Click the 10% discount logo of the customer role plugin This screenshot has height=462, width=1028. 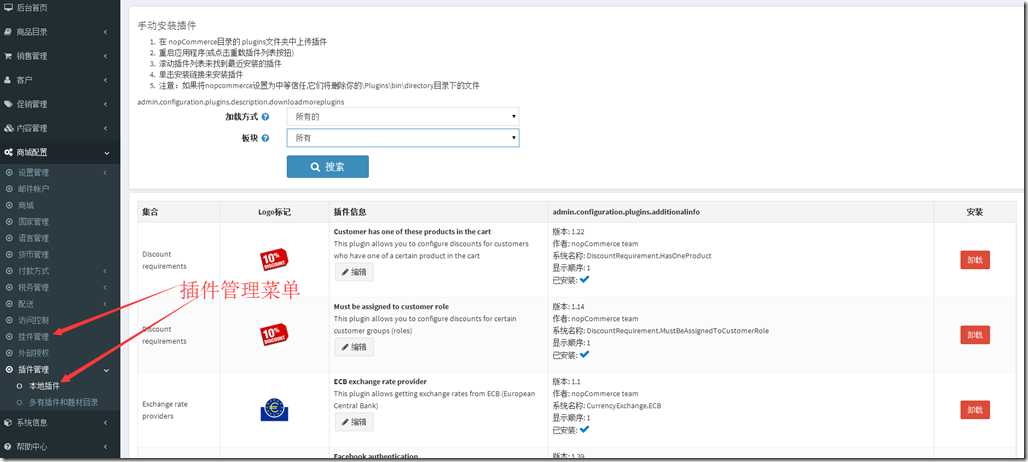point(274,334)
